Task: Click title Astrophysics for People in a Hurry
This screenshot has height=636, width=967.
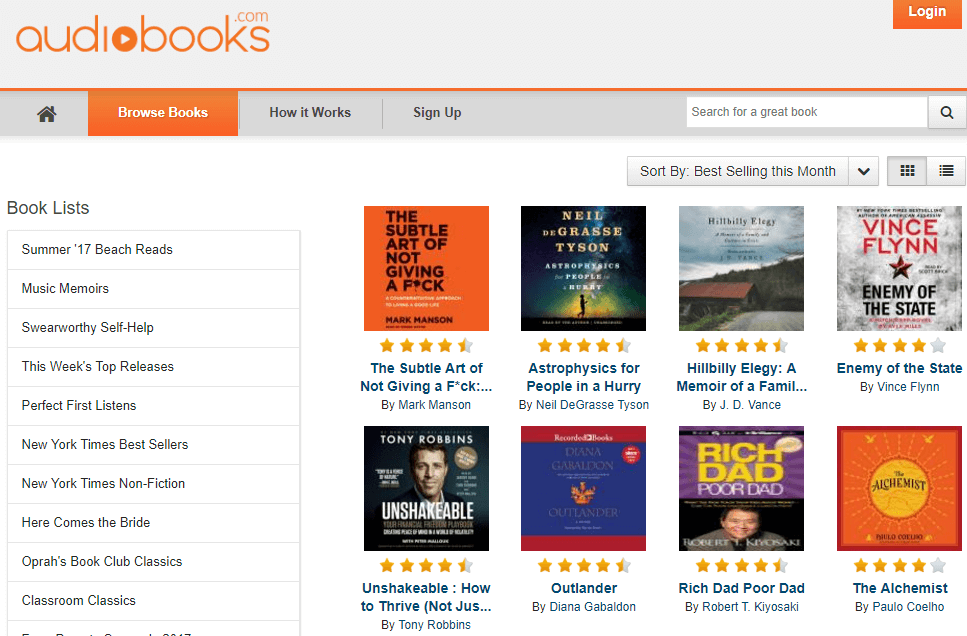Action: [583, 378]
